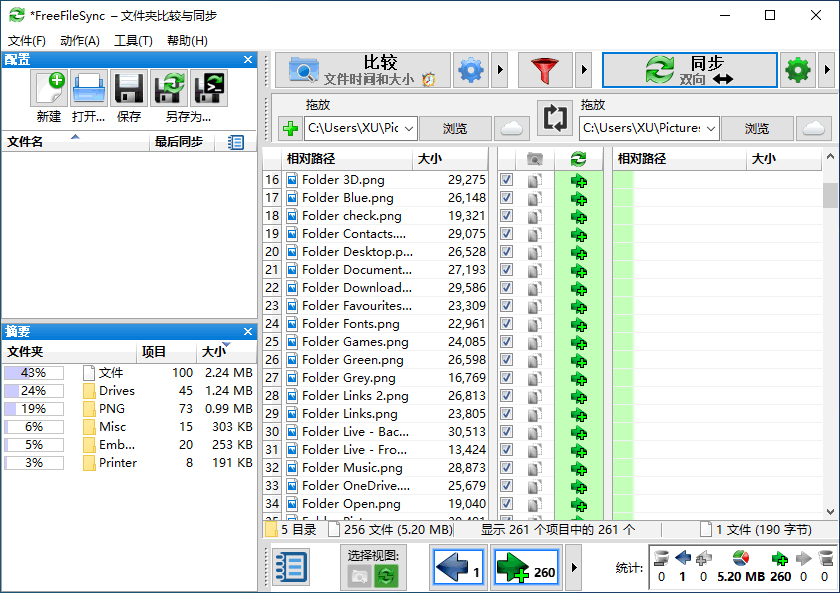Add a folder pair with the green plus

coord(288,128)
